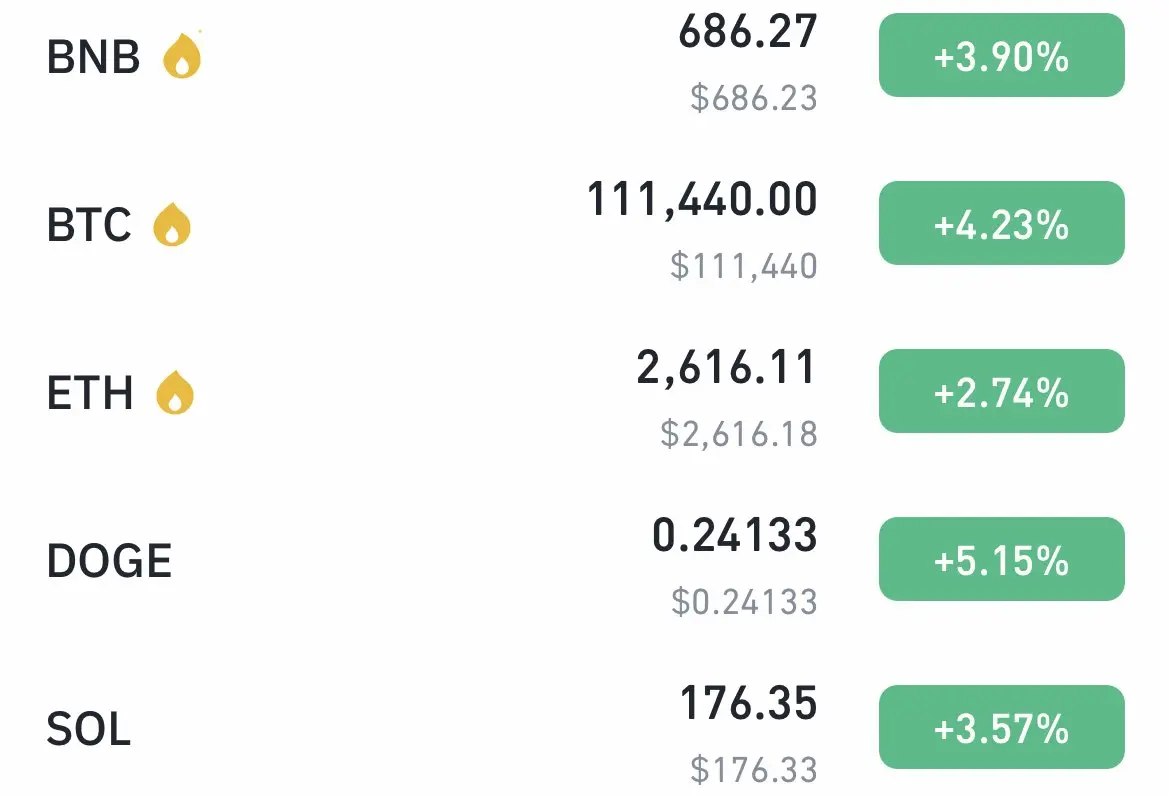Tap the +5.15% change badge for DOGE

(1001, 559)
